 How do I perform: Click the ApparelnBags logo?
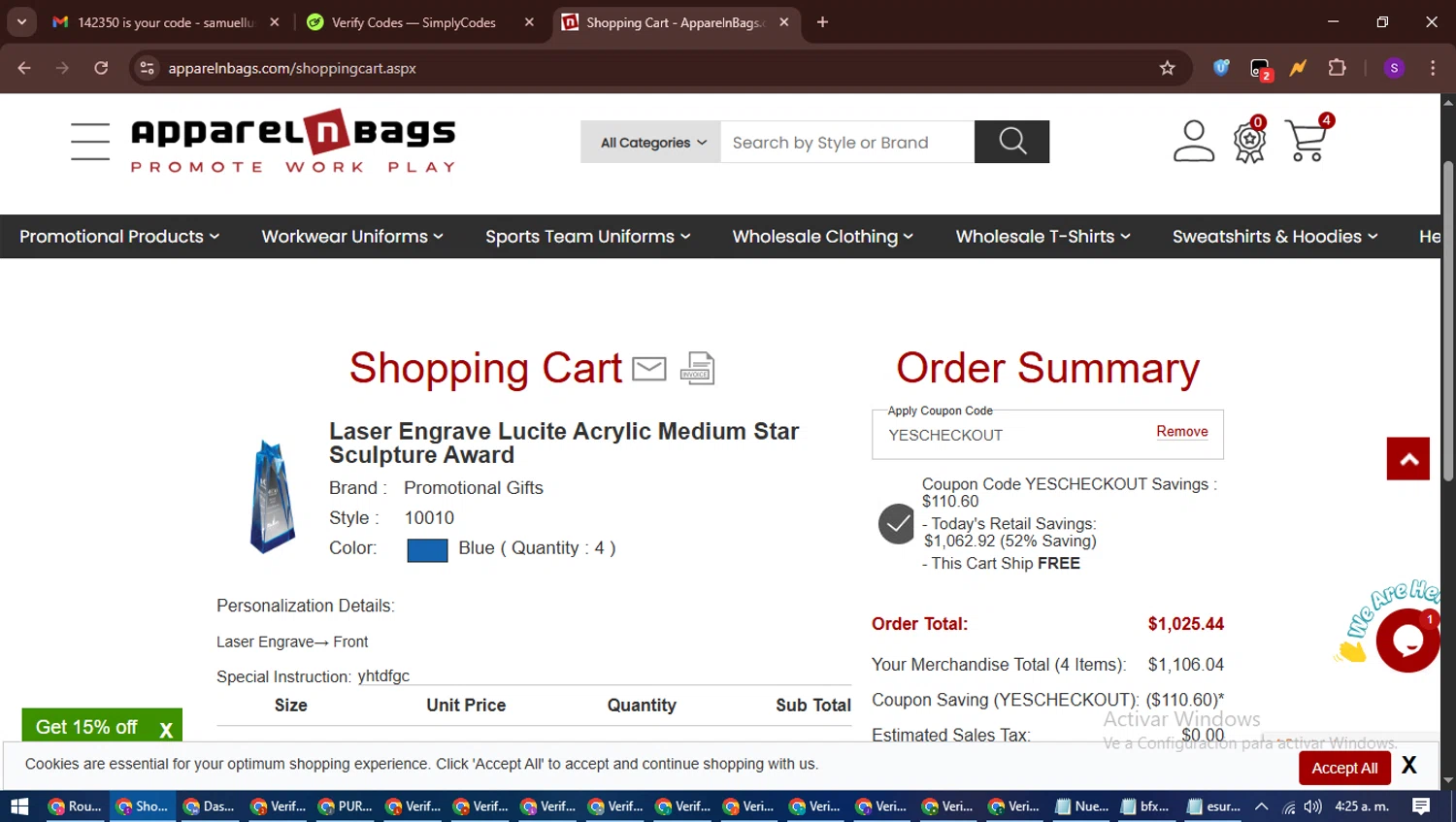point(293,141)
